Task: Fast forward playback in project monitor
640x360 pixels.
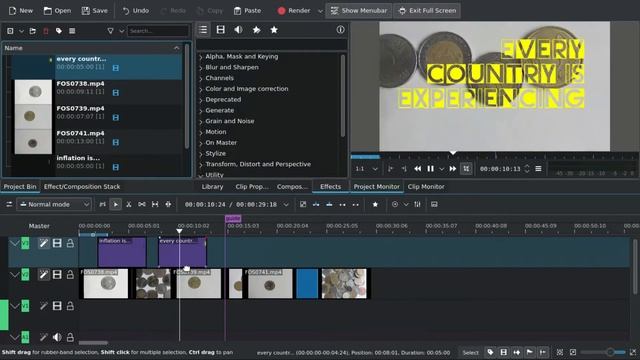Action: [453, 169]
